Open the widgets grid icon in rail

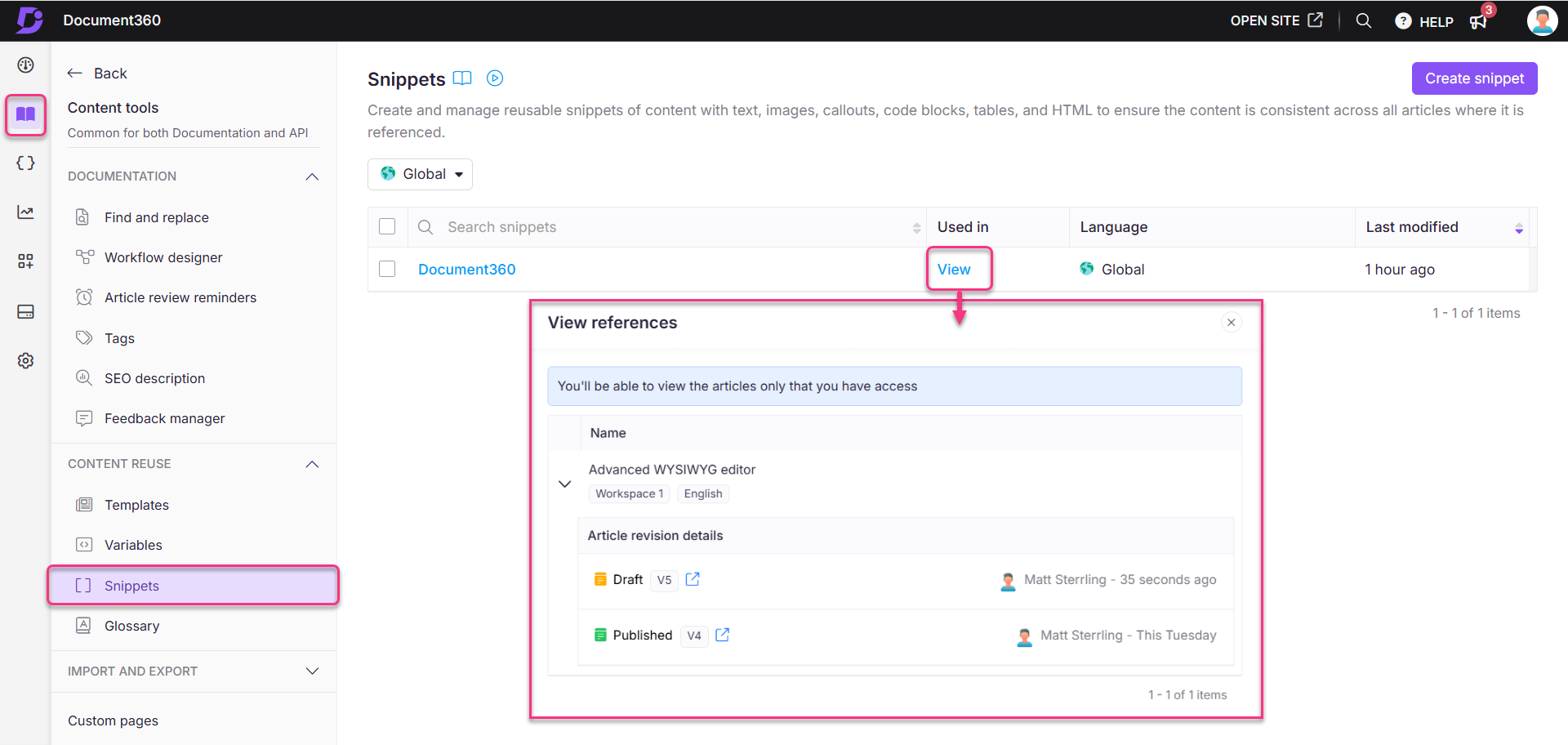pyautogui.click(x=25, y=261)
